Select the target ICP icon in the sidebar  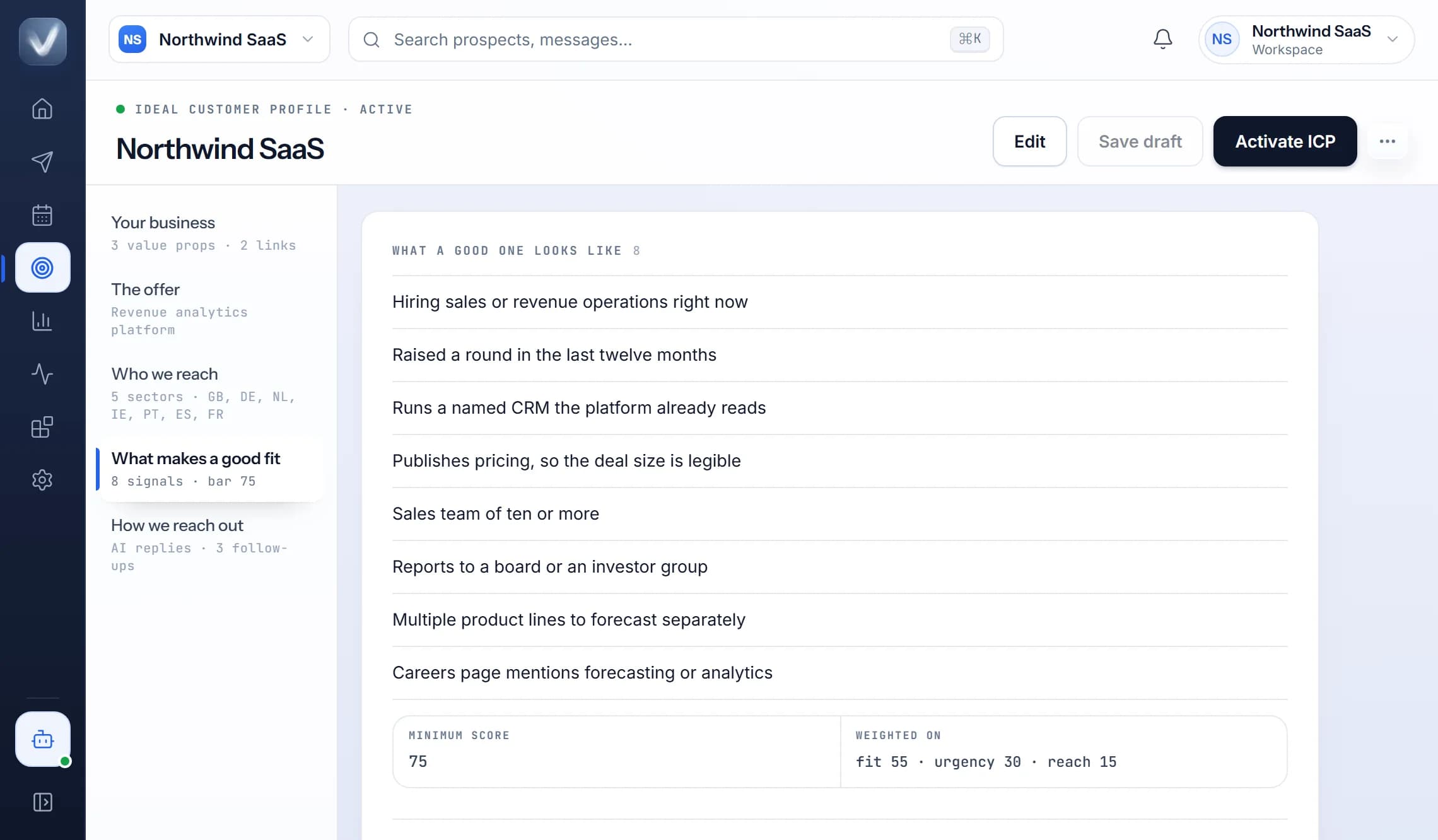coord(43,267)
